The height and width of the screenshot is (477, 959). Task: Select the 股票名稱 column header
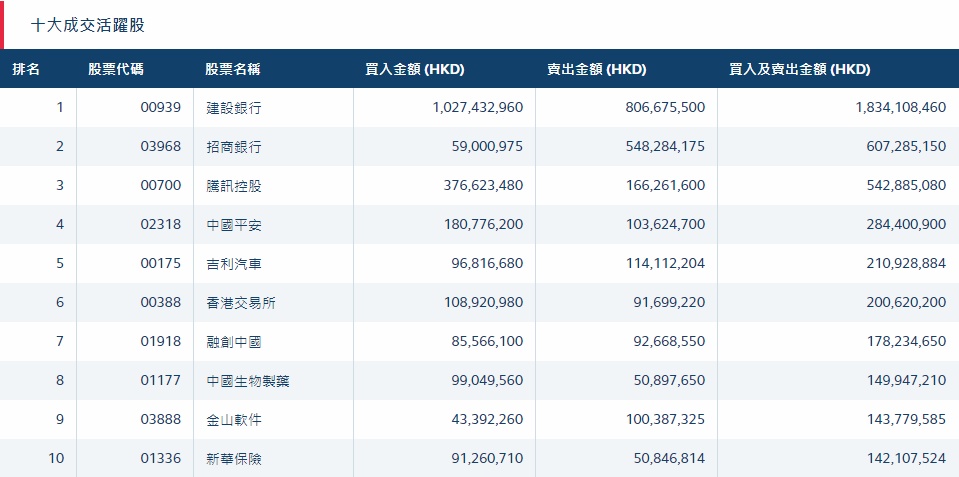233,69
